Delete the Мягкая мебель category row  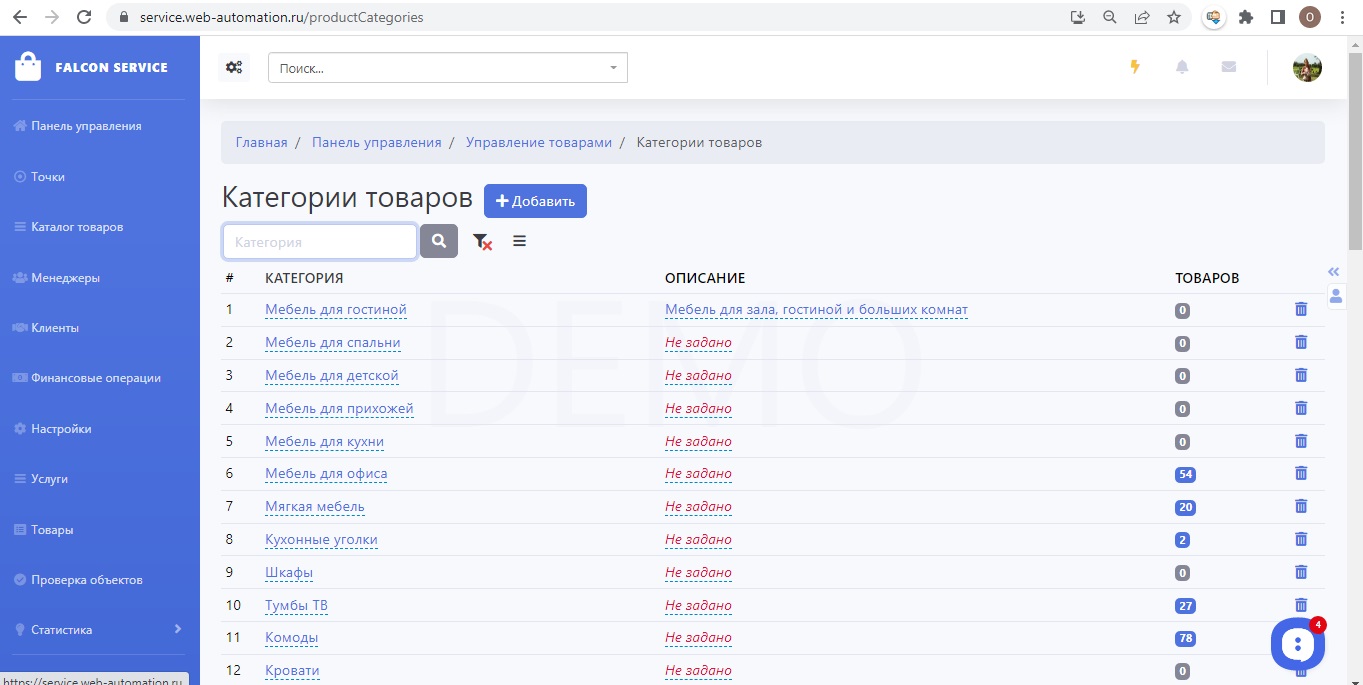tap(1301, 506)
